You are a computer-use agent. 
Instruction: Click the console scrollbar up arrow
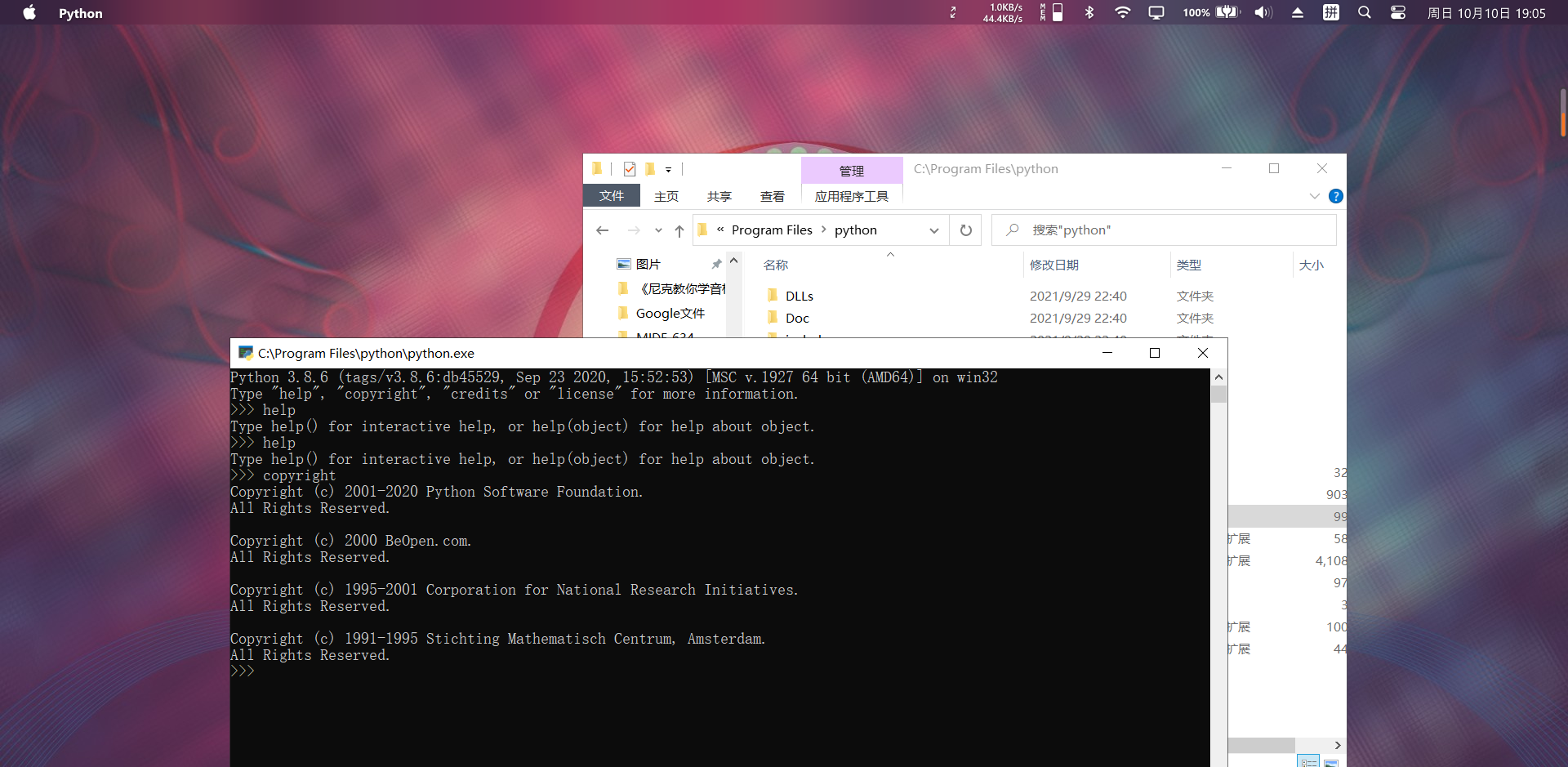pos(1218,377)
